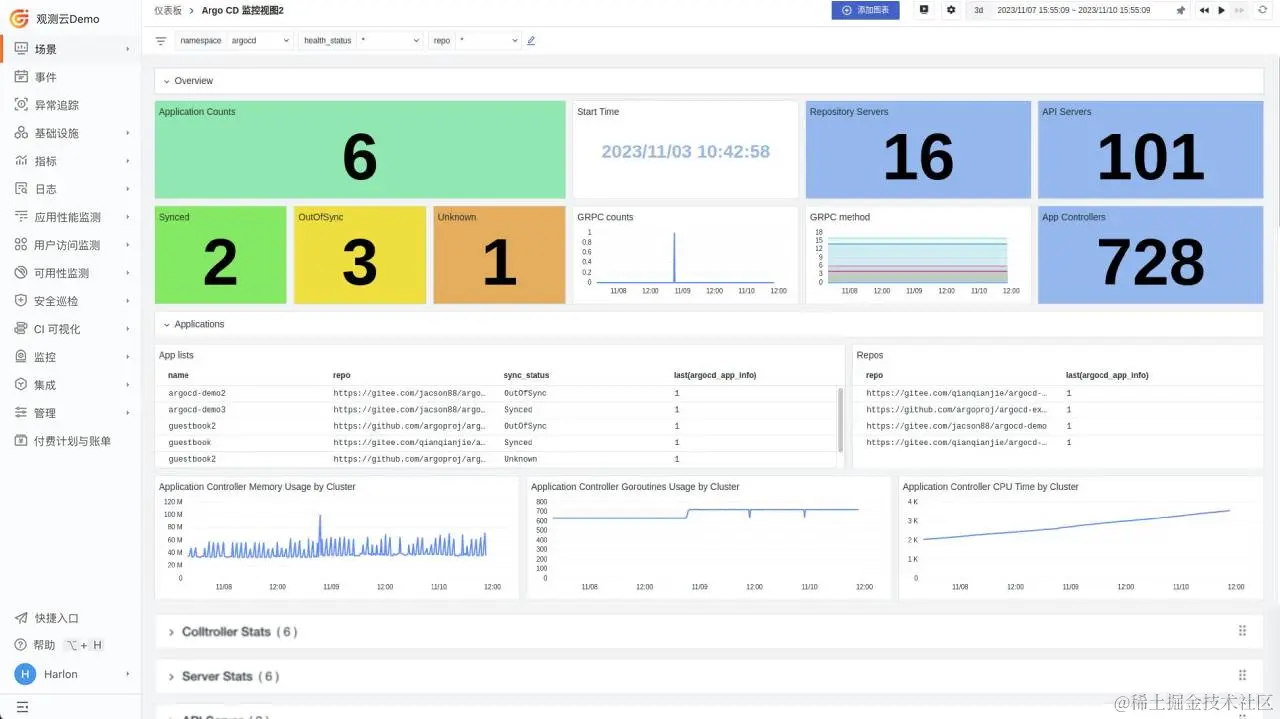This screenshot has width=1280, height=719.
Task: Click the drag handle of Colltroller Stats row
Action: 1242,631
